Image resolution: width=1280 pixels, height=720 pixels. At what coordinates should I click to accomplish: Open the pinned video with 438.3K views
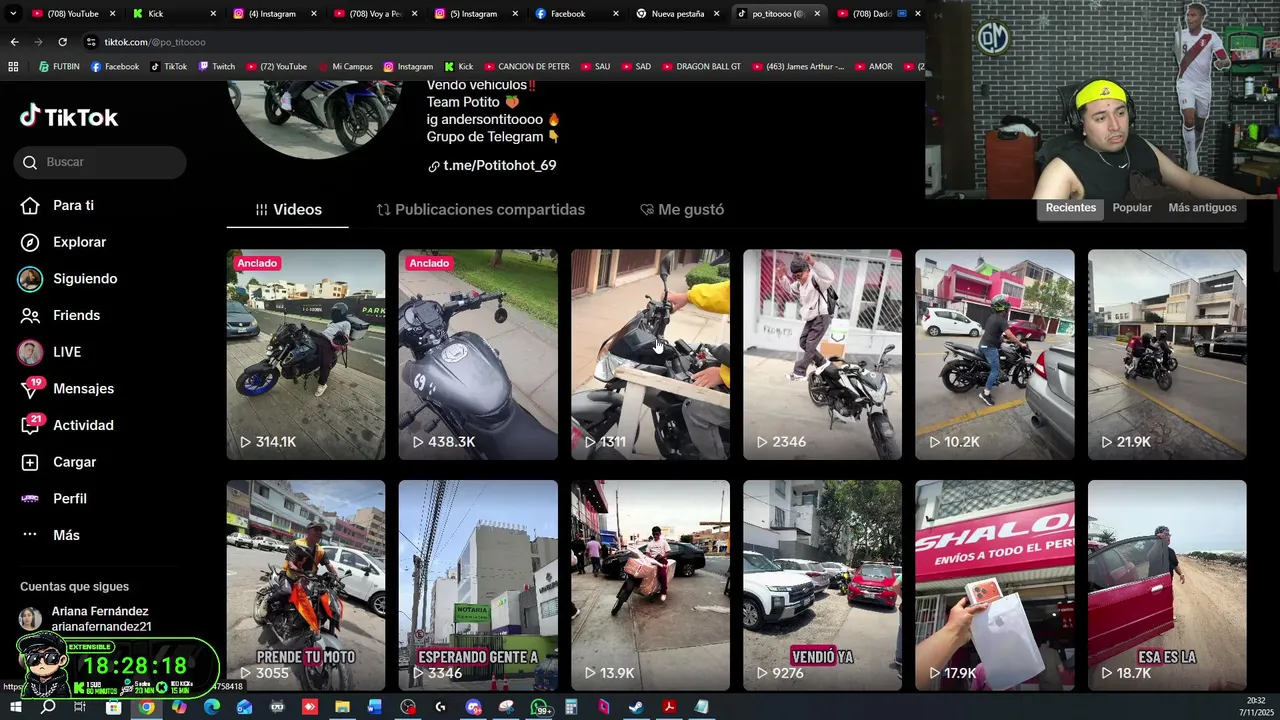click(x=478, y=354)
